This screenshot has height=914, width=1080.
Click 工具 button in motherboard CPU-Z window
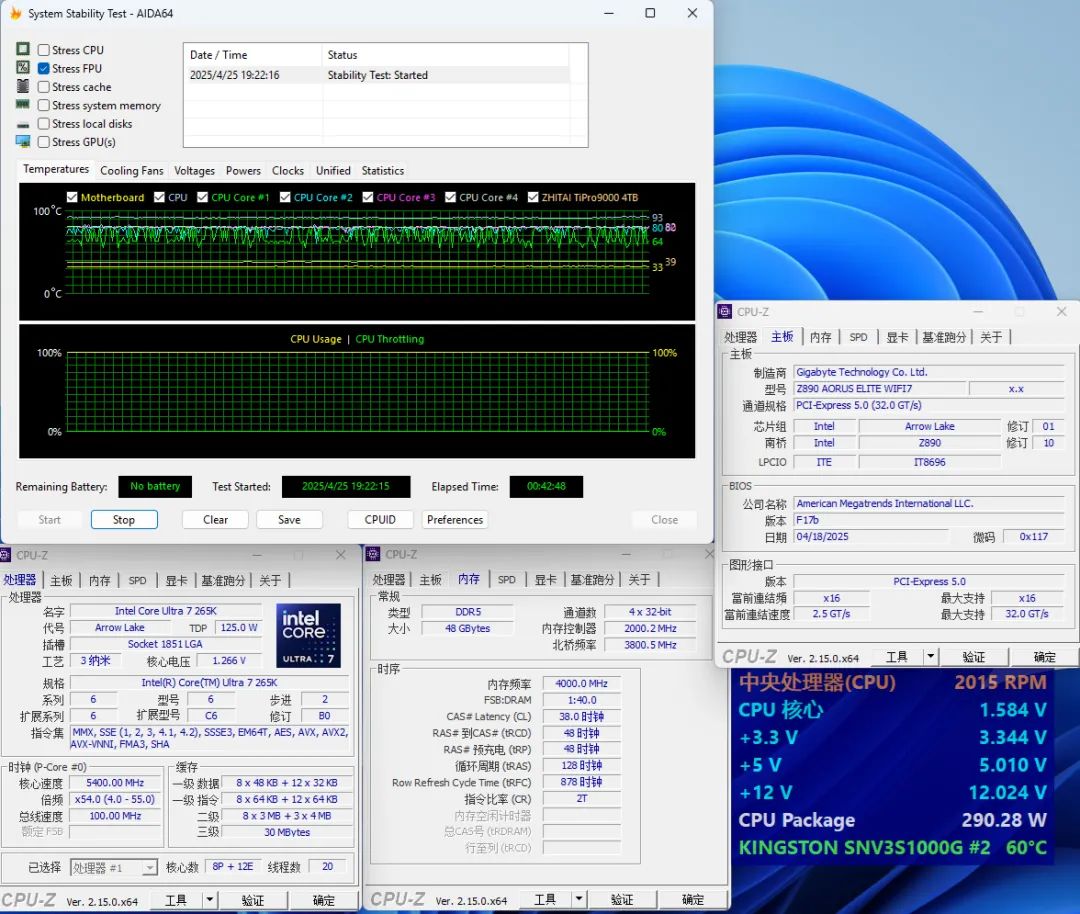[x=897, y=656]
